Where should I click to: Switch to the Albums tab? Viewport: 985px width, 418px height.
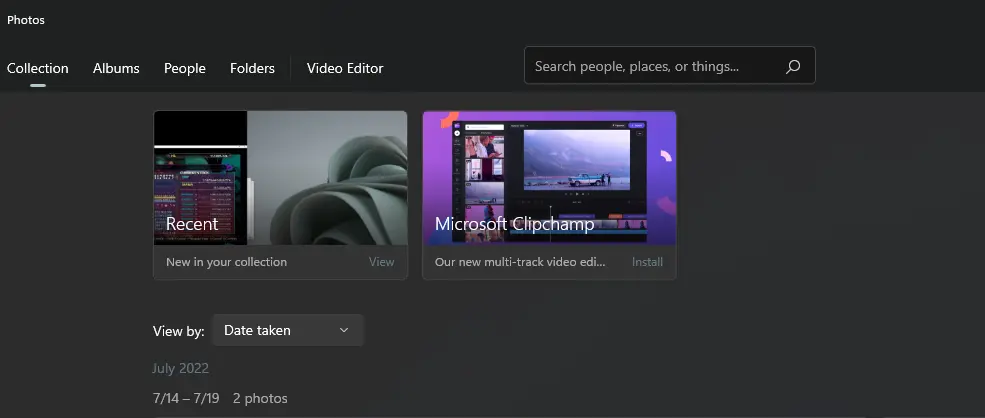116,69
